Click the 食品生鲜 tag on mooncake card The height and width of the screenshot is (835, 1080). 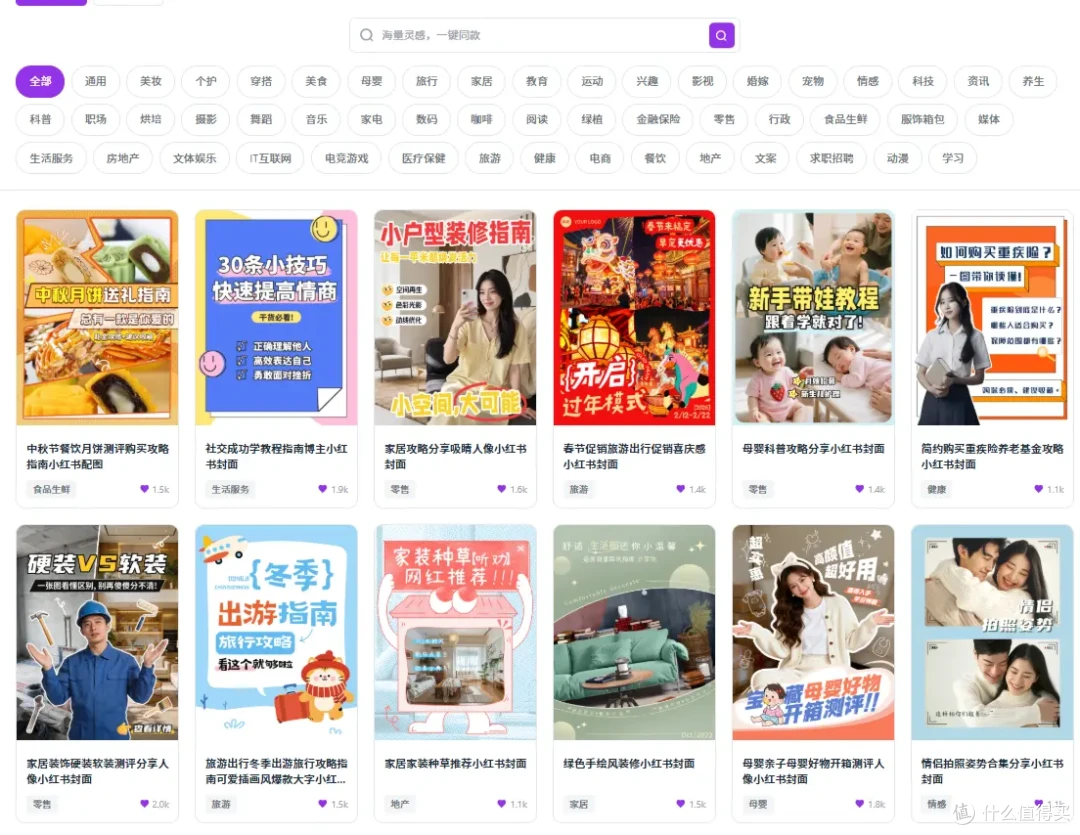tap(52, 489)
